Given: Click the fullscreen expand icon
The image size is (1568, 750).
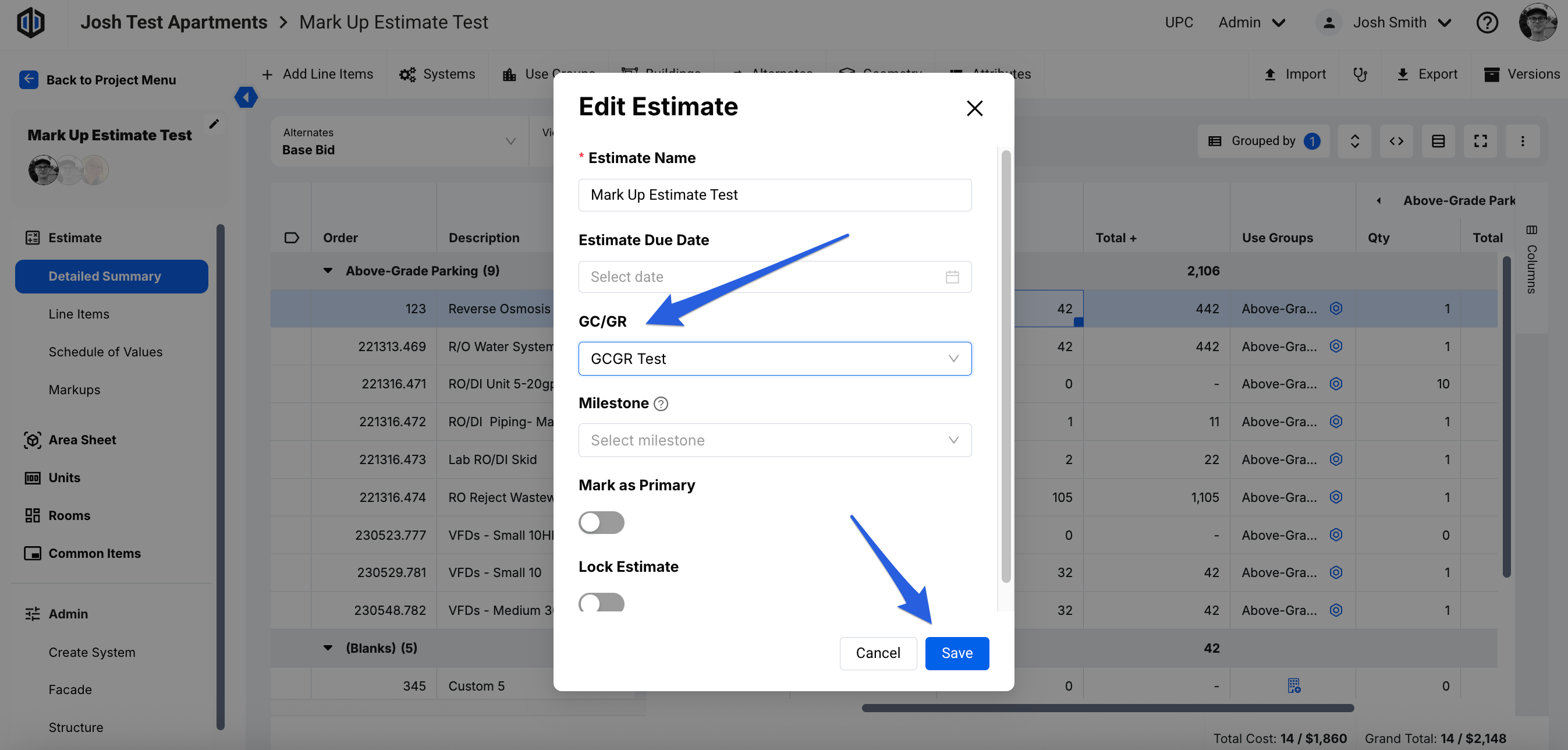Looking at the screenshot, I should click(x=1480, y=141).
